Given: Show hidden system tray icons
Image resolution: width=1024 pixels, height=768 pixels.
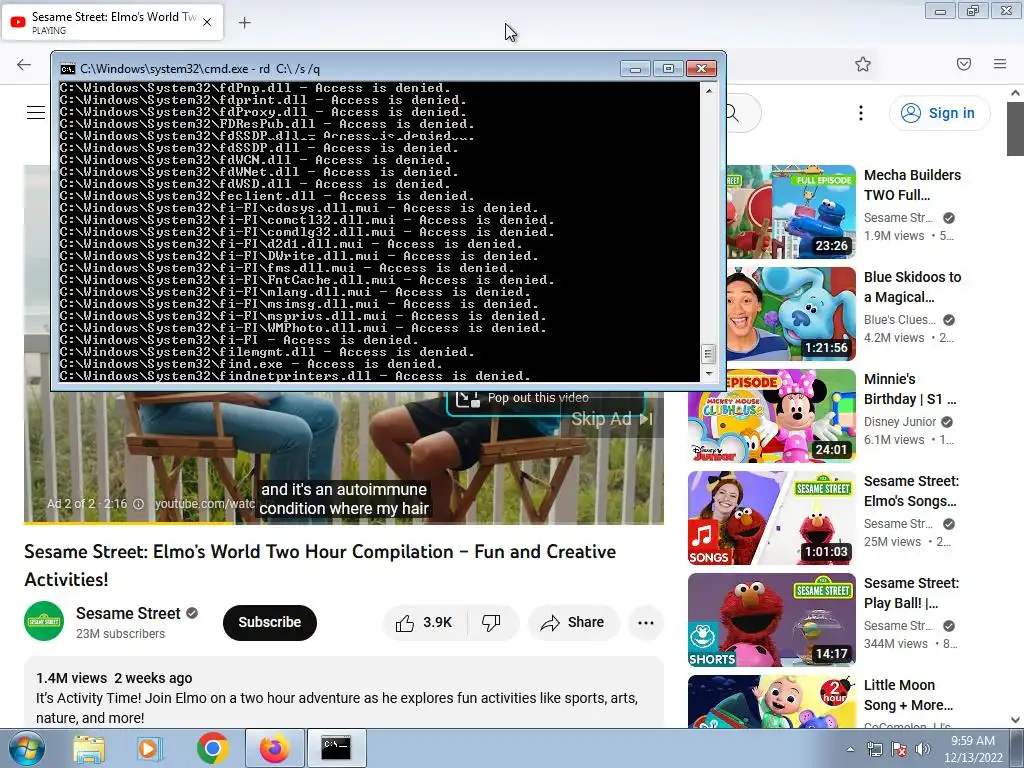Looking at the screenshot, I should [x=850, y=749].
